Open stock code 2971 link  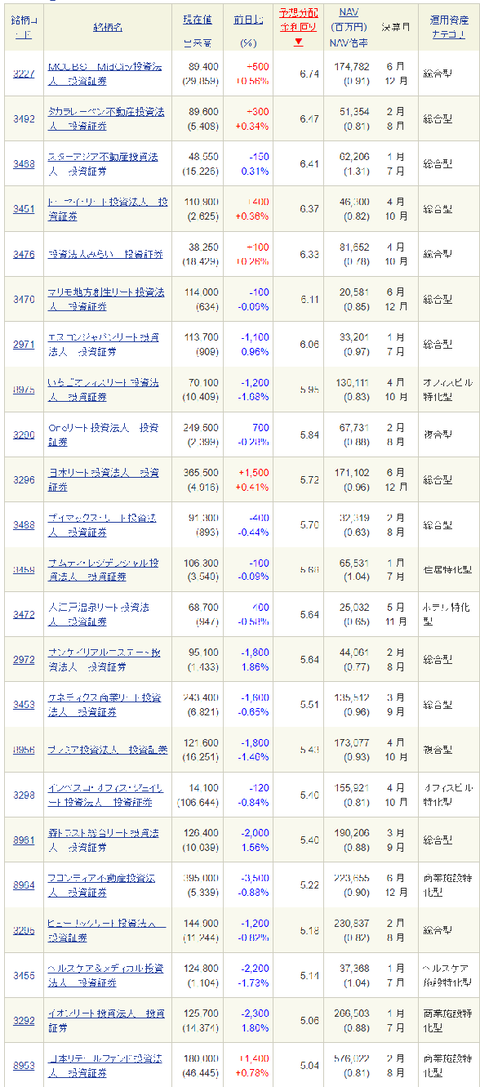[x=22, y=345]
